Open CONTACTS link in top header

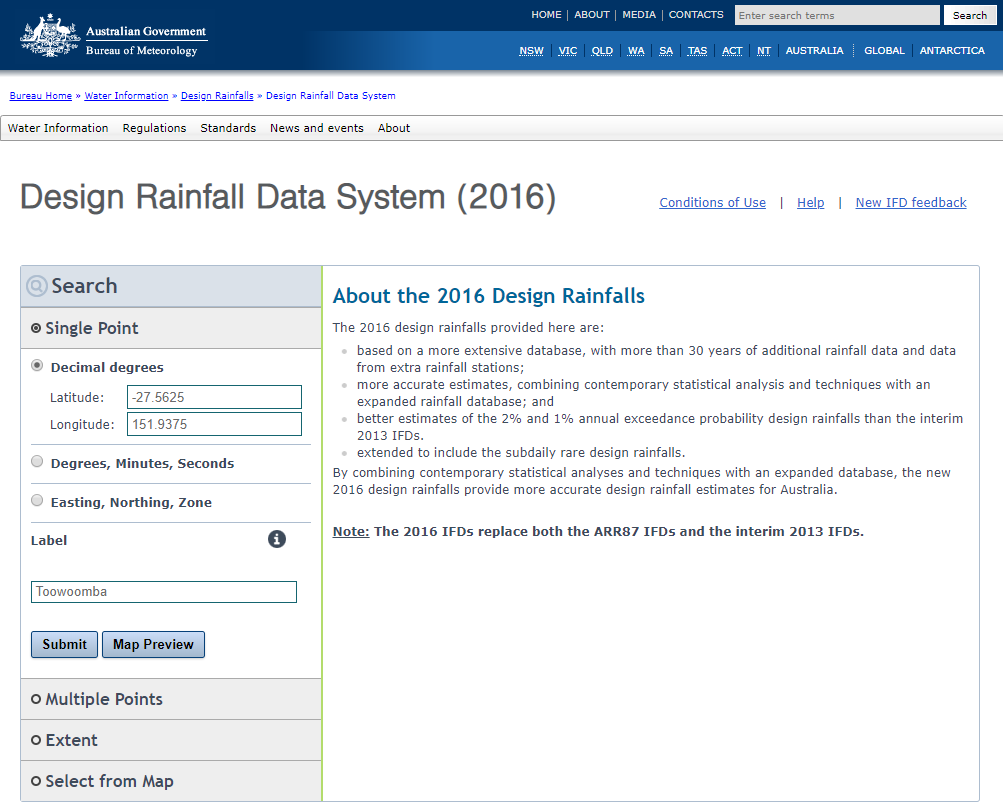696,15
